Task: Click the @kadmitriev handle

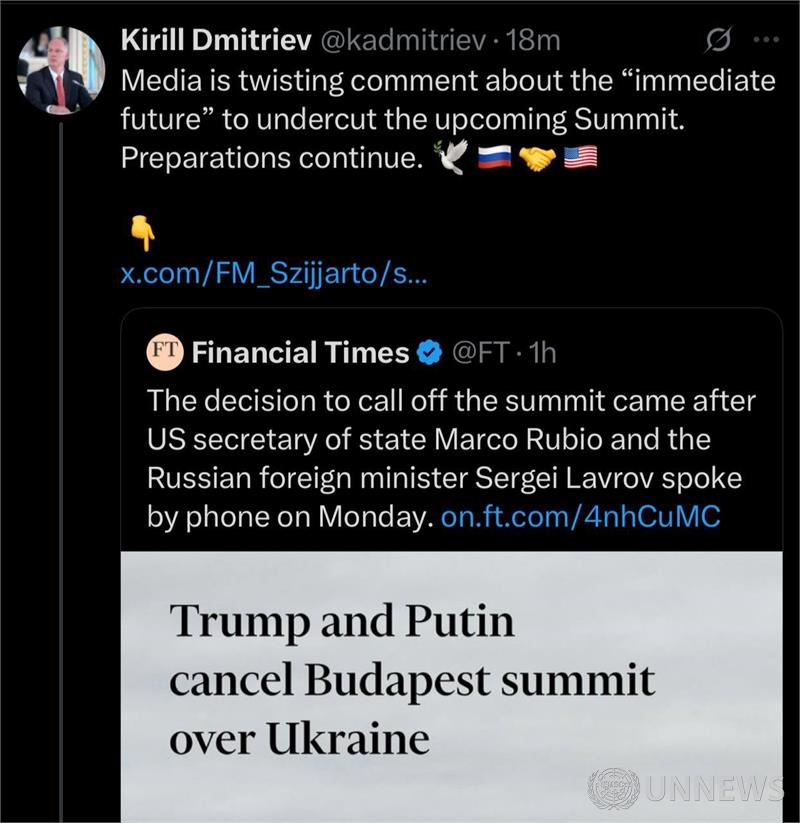Action: (x=403, y=40)
